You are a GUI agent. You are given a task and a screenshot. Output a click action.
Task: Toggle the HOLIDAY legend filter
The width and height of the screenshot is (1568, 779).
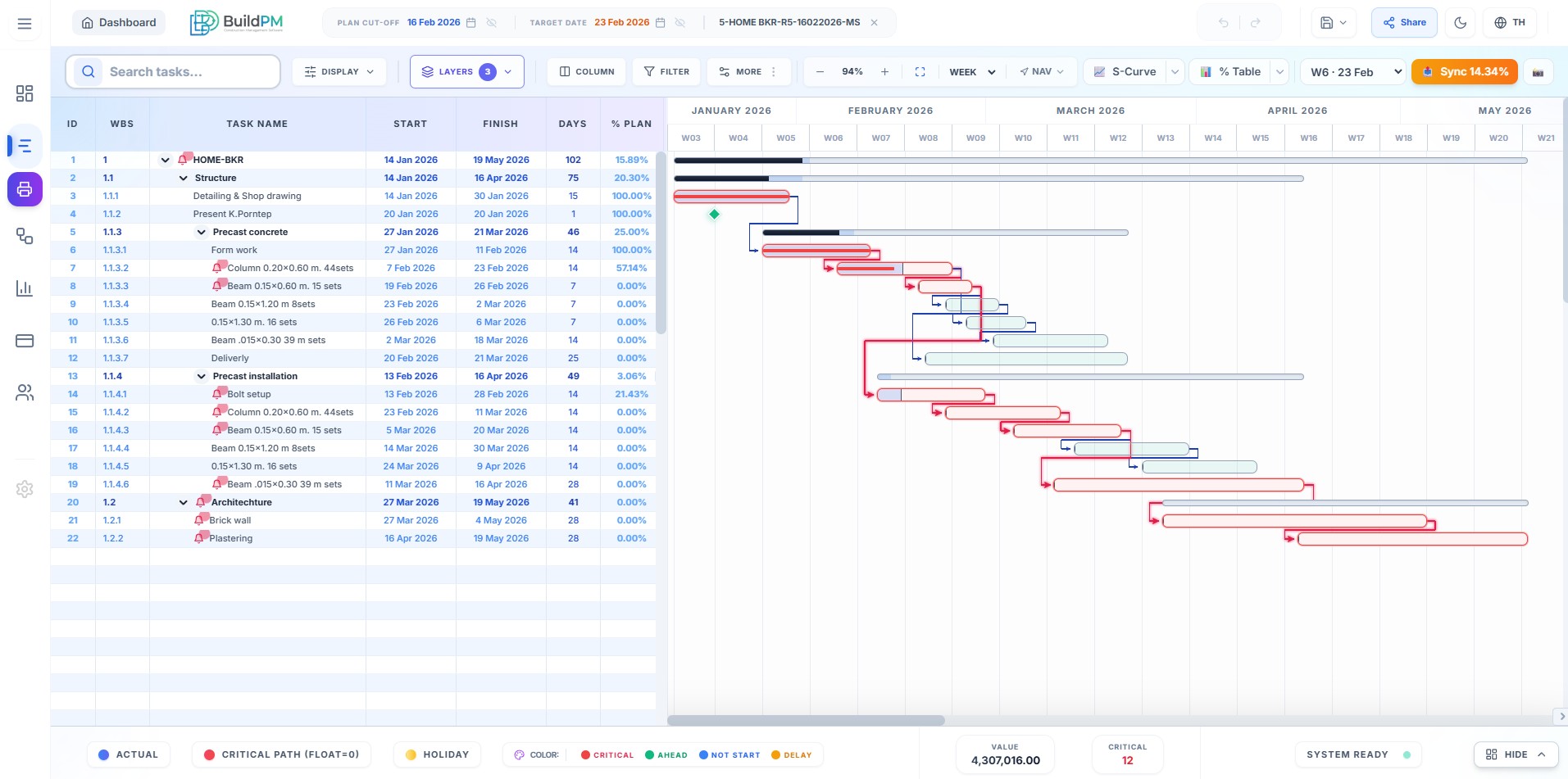coord(437,754)
